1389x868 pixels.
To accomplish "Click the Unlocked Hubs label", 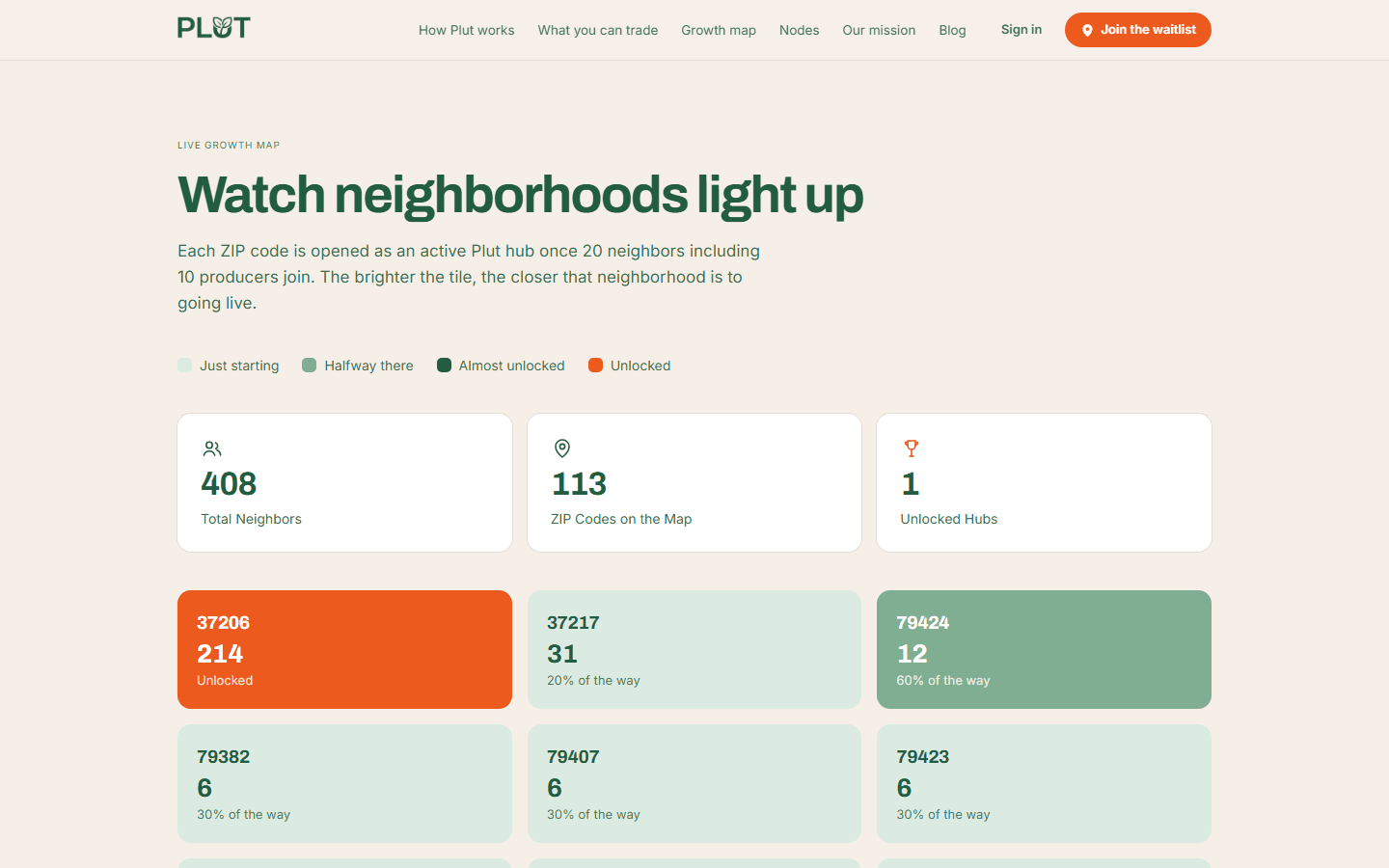I will [949, 519].
